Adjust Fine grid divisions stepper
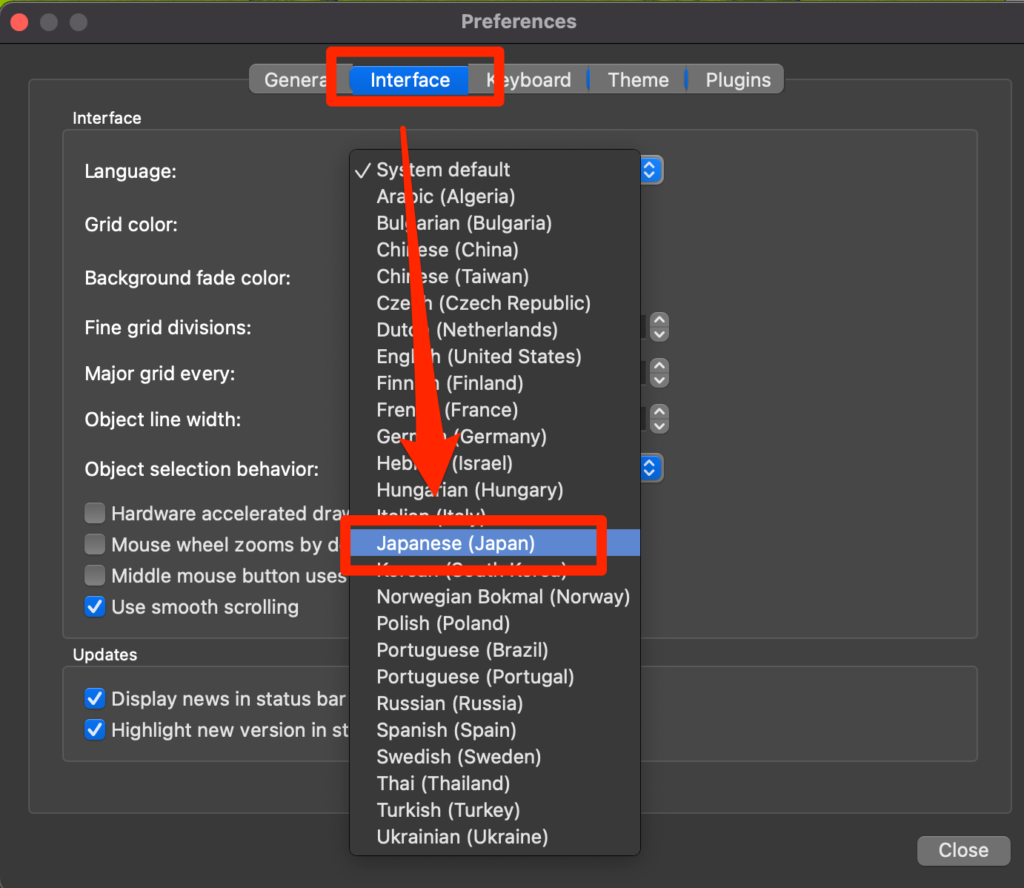This screenshot has width=1024, height=888. pyautogui.click(x=660, y=327)
